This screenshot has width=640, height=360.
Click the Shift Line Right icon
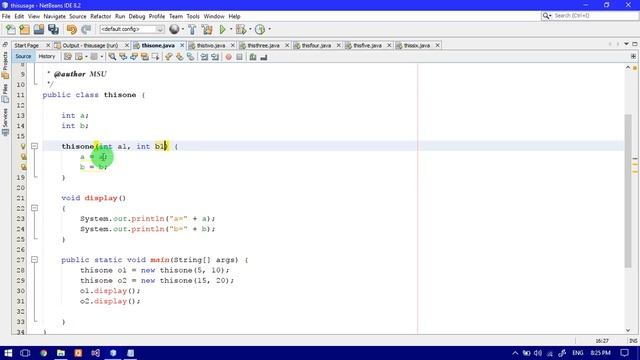[x=215, y=57]
